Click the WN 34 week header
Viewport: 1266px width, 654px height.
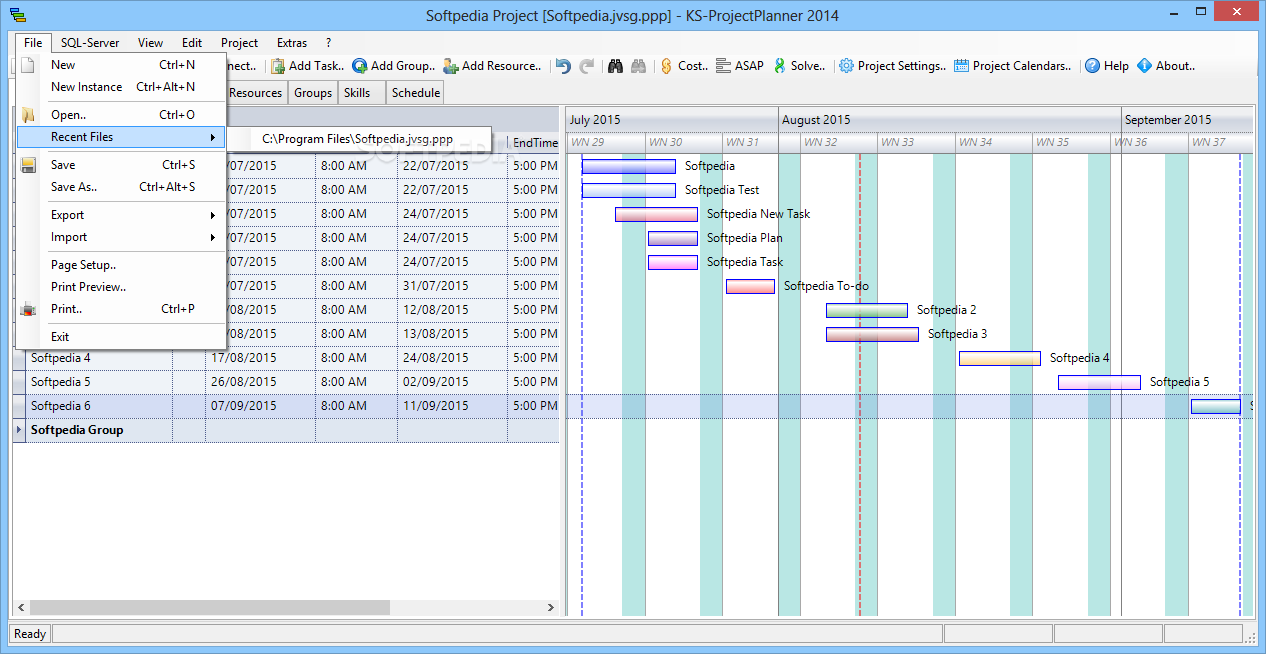(x=994, y=143)
